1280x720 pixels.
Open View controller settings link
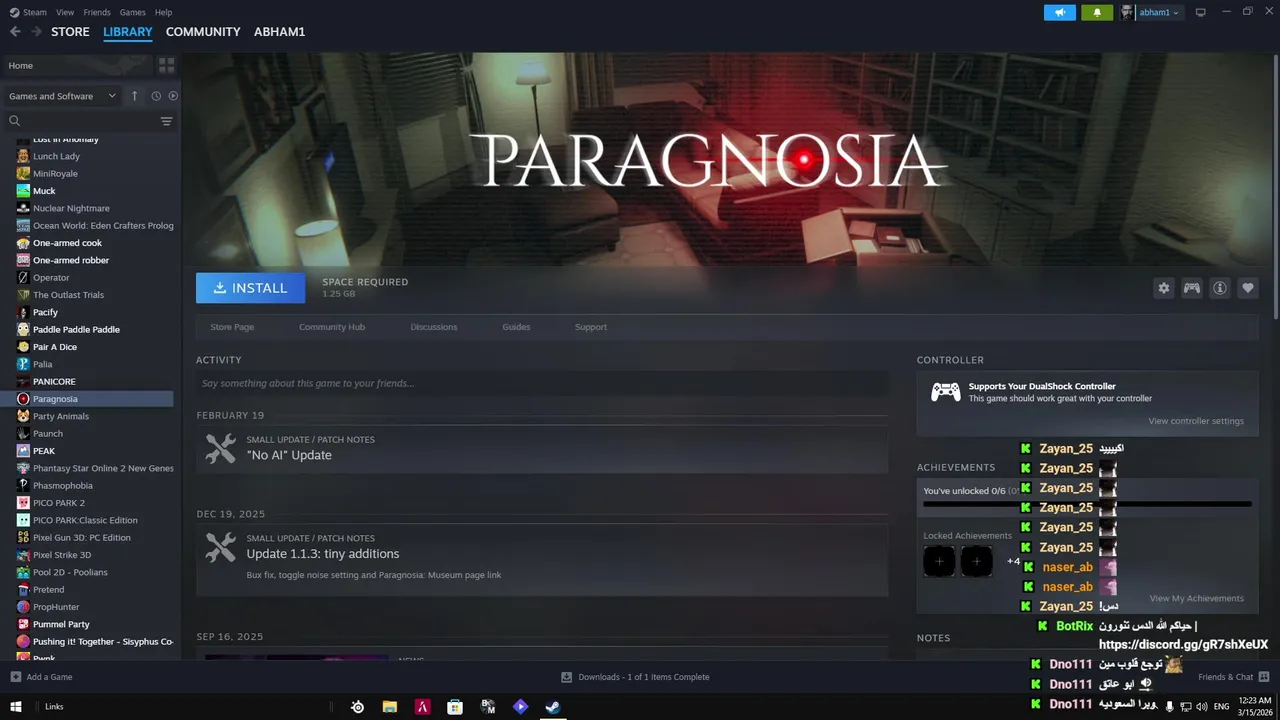tap(1196, 421)
